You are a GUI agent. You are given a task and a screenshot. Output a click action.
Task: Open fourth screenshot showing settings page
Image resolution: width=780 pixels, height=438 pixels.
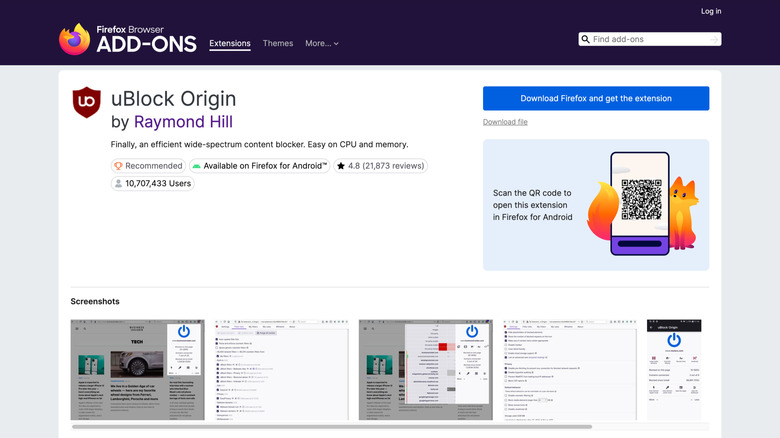(x=570, y=370)
